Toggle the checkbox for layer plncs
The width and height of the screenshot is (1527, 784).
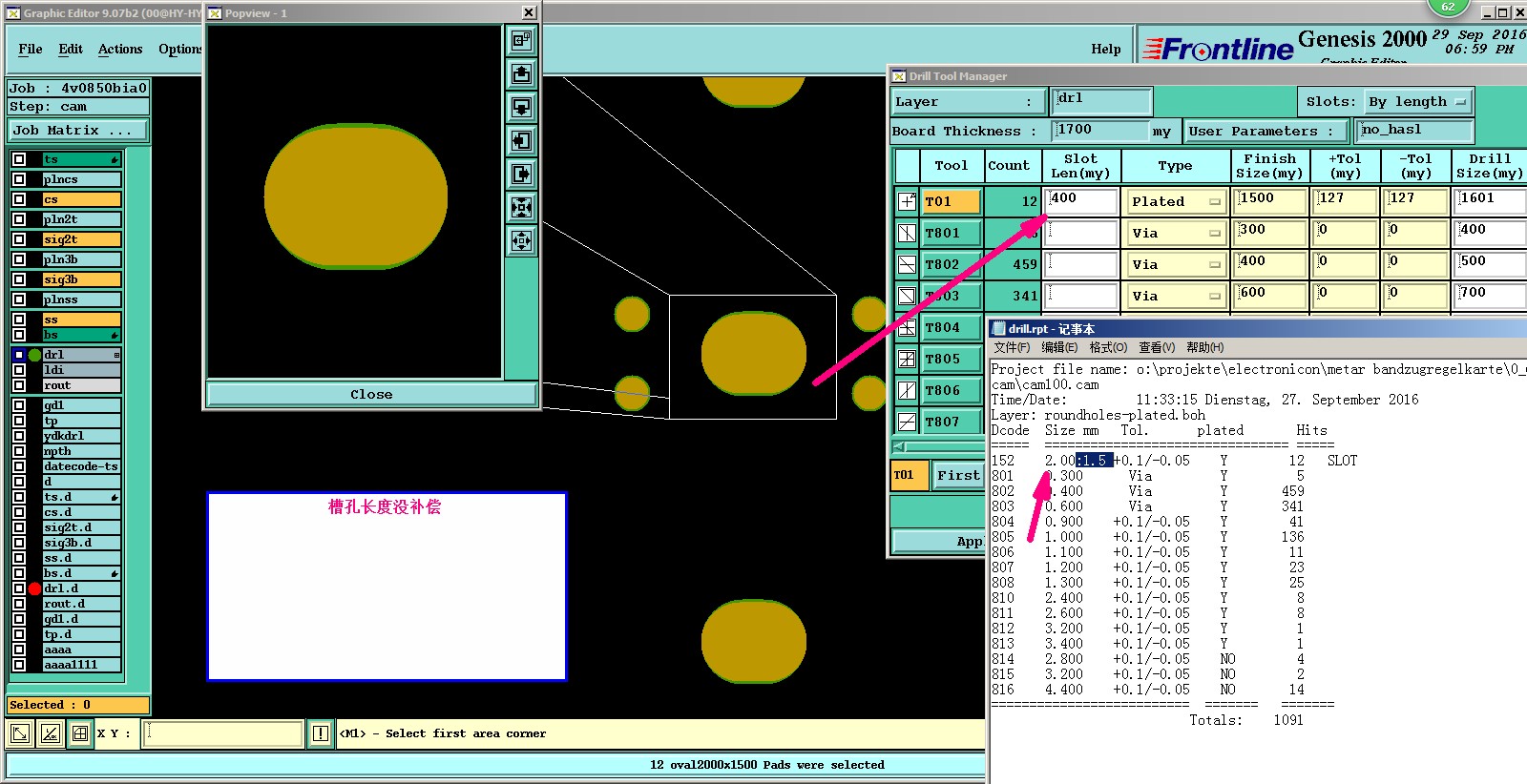coord(19,179)
